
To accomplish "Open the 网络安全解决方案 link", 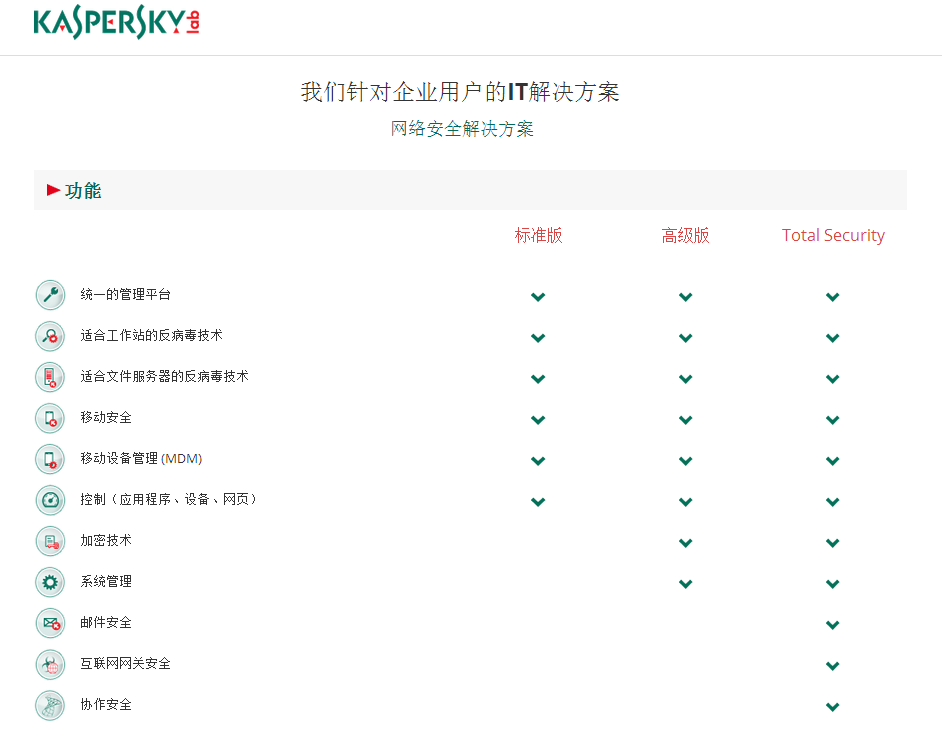I will pyautogui.click(x=462, y=129).
